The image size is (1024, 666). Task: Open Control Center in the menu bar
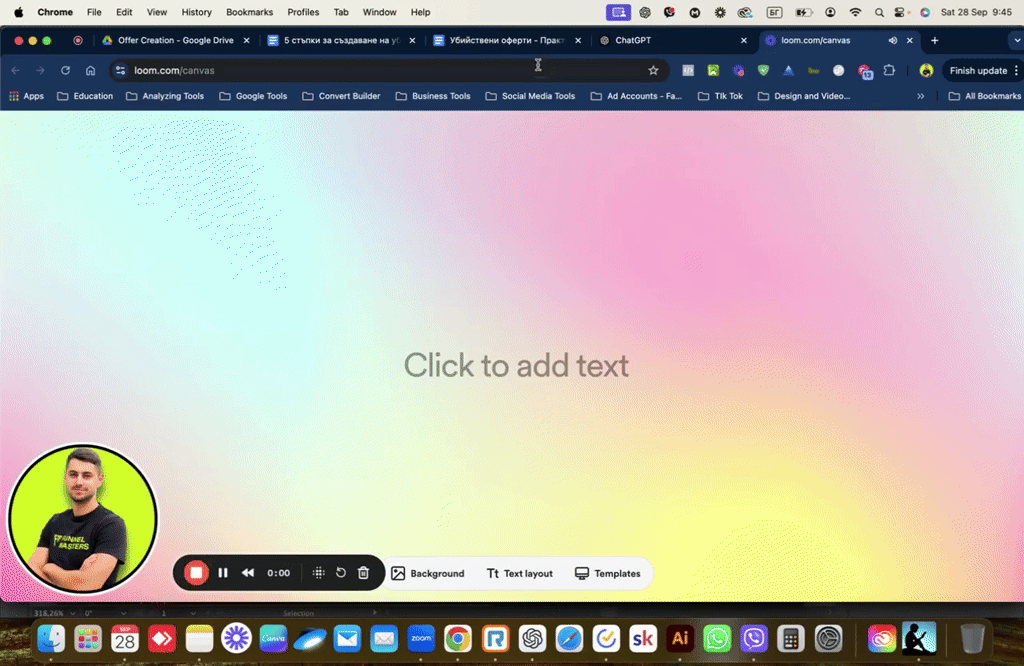901,12
